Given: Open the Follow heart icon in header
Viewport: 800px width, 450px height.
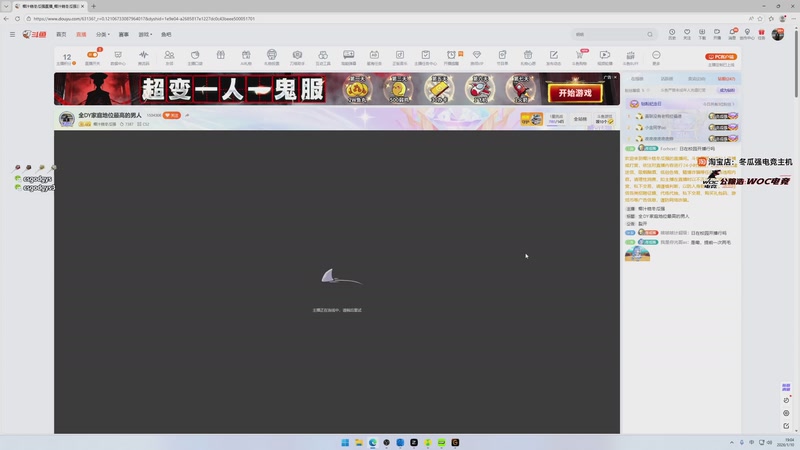Looking at the screenshot, I should 687,32.
